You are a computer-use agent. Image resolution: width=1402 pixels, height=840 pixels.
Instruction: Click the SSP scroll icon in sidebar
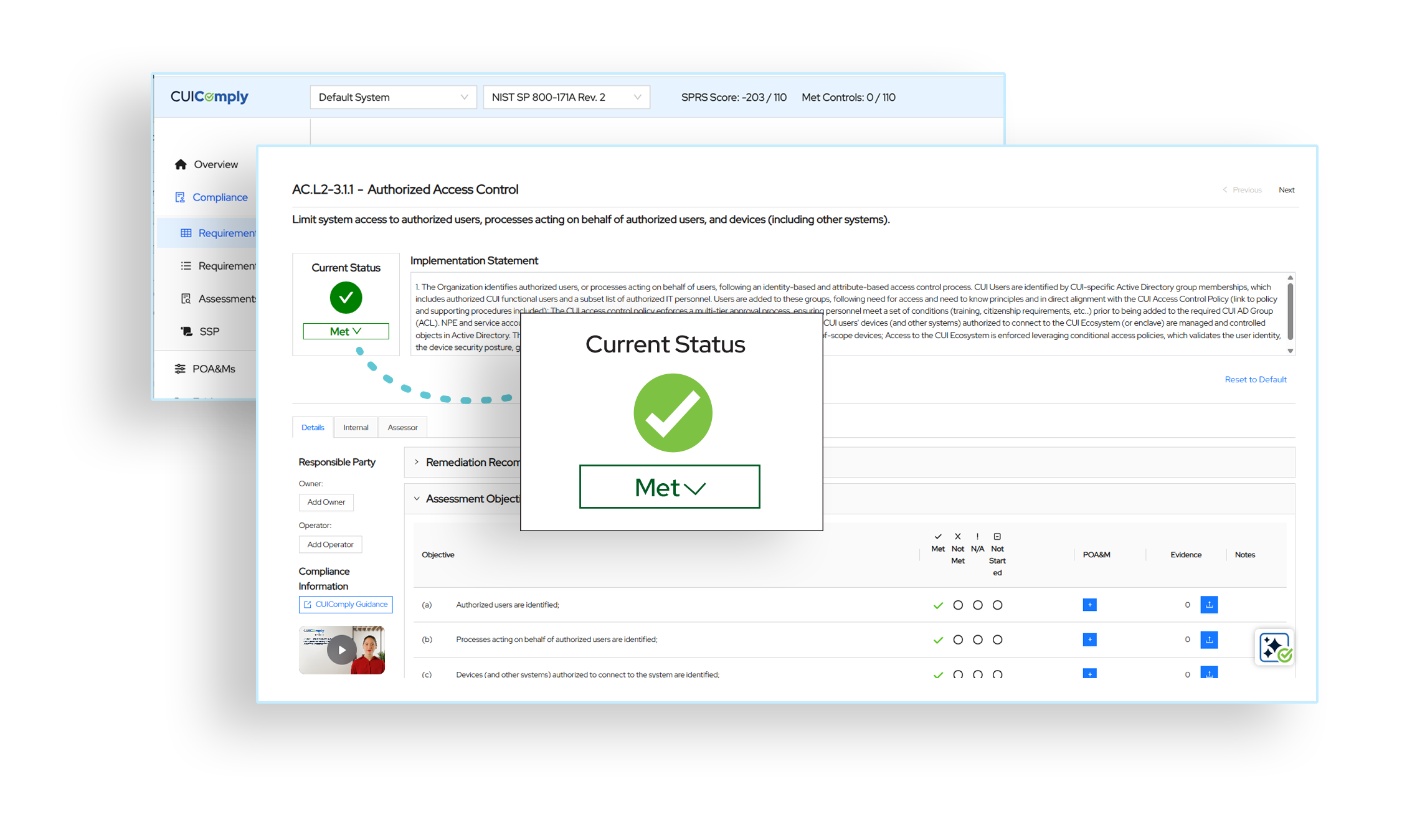click(186, 331)
